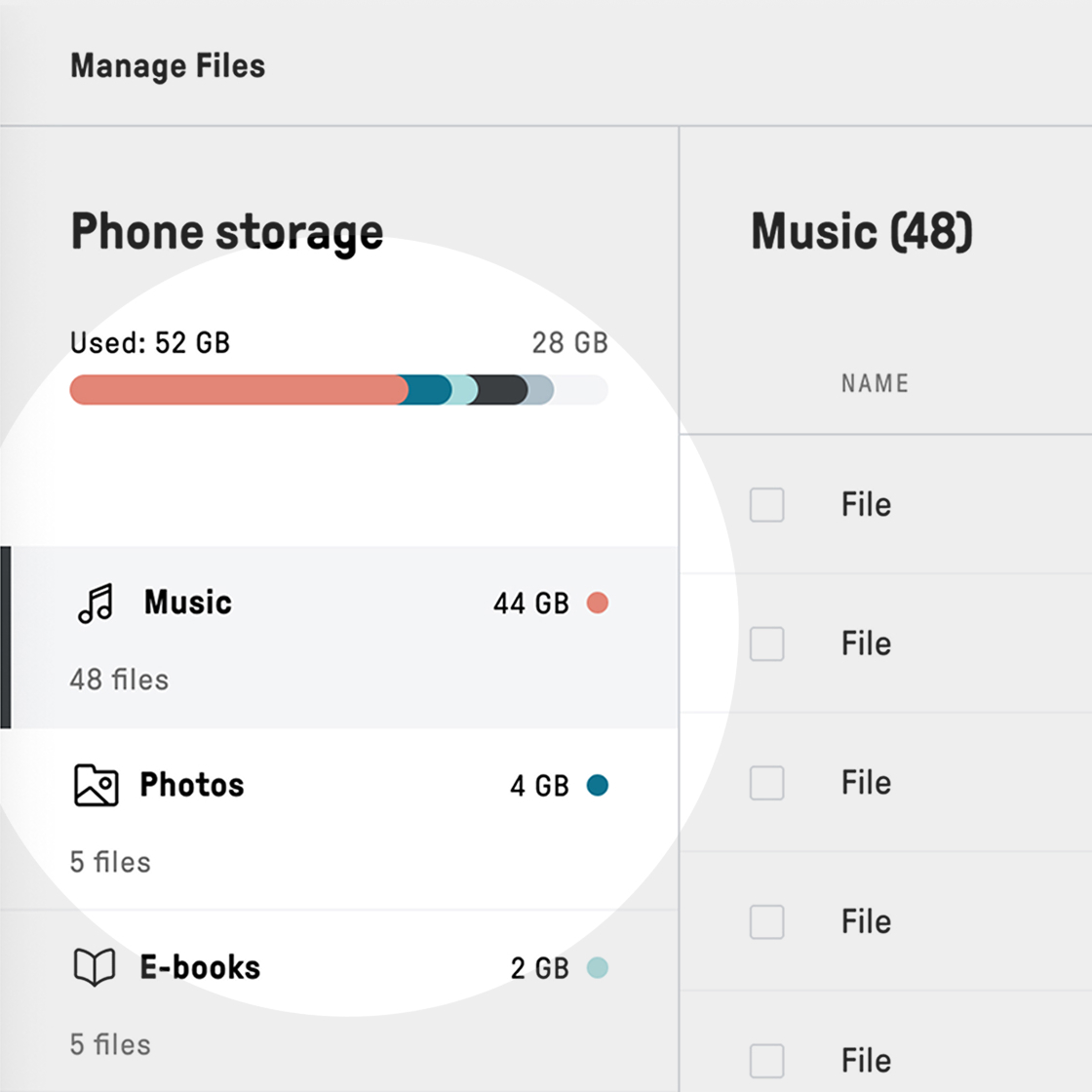Click the salmon dot next to 44 GB
The height and width of the screenshot is (1092, 1092).
tap(598, 603)
